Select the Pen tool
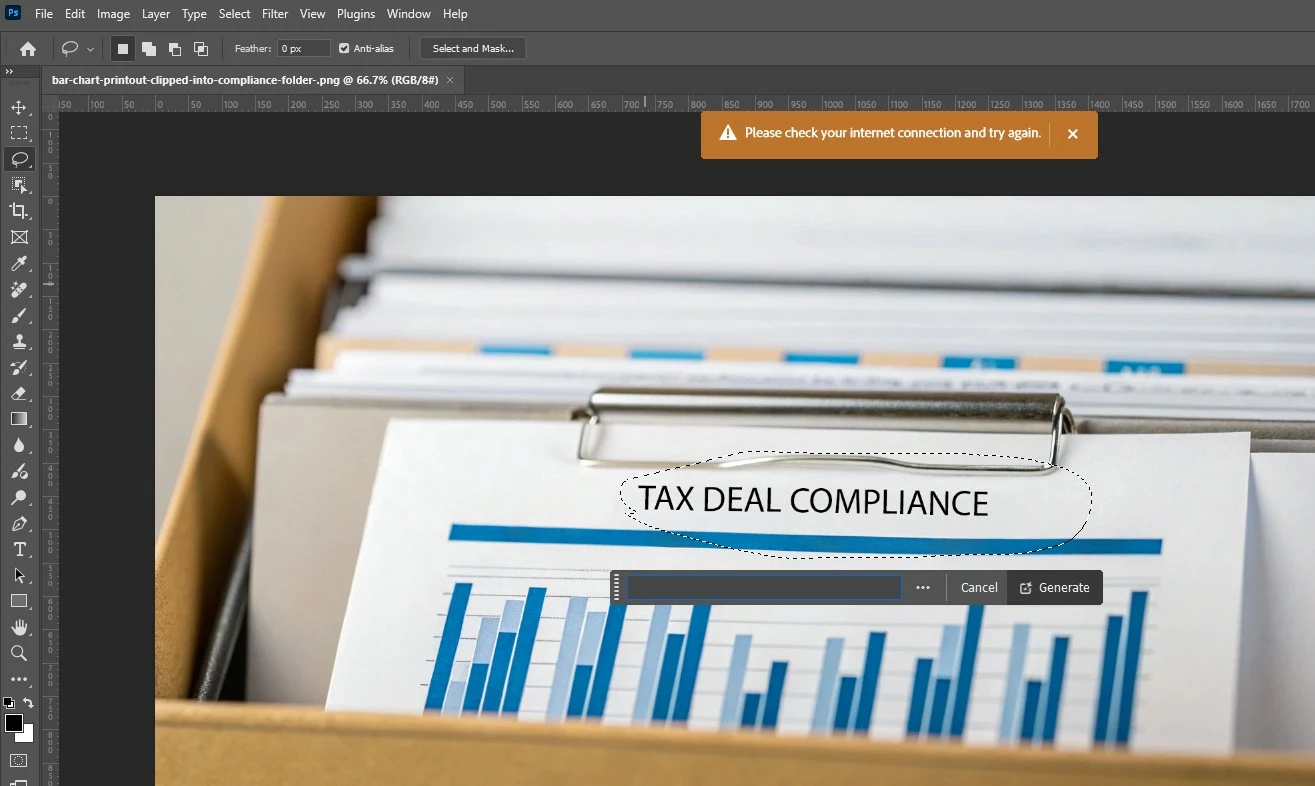Viewport: 1315px width, 786px height. (19, 524)
